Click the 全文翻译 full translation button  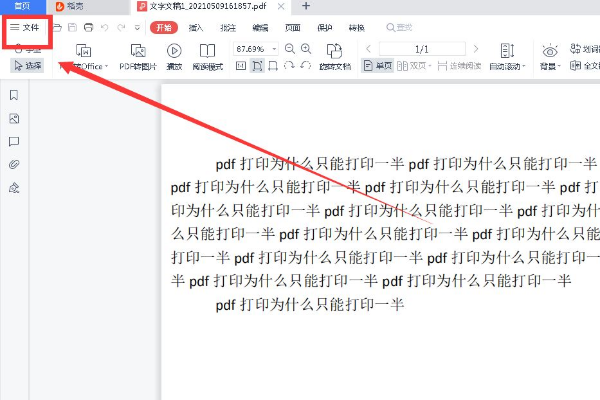(585, 66)
